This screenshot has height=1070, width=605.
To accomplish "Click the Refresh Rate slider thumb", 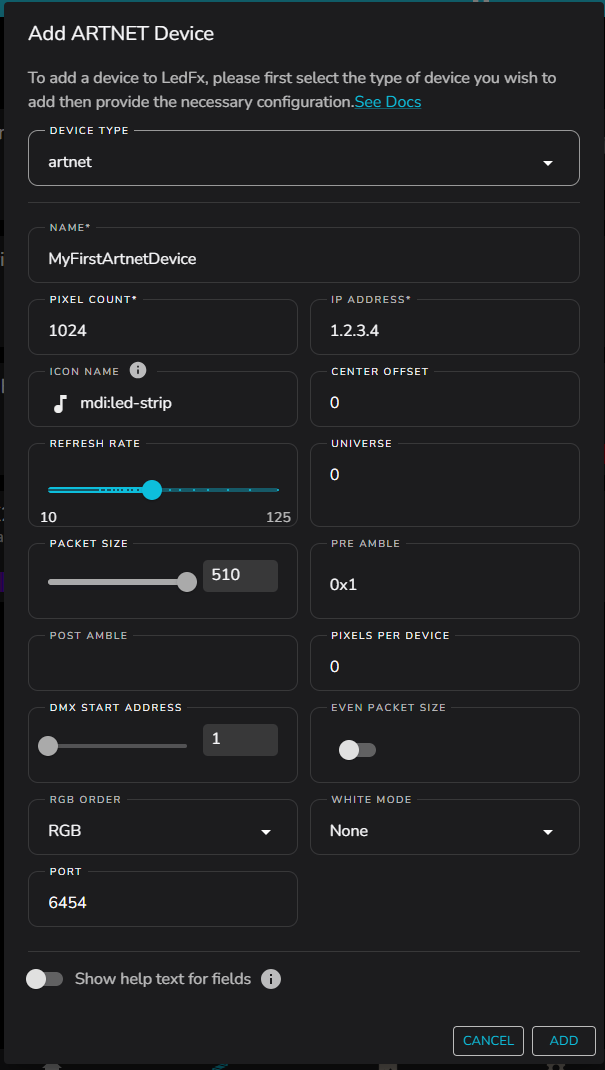I will 152,490.
